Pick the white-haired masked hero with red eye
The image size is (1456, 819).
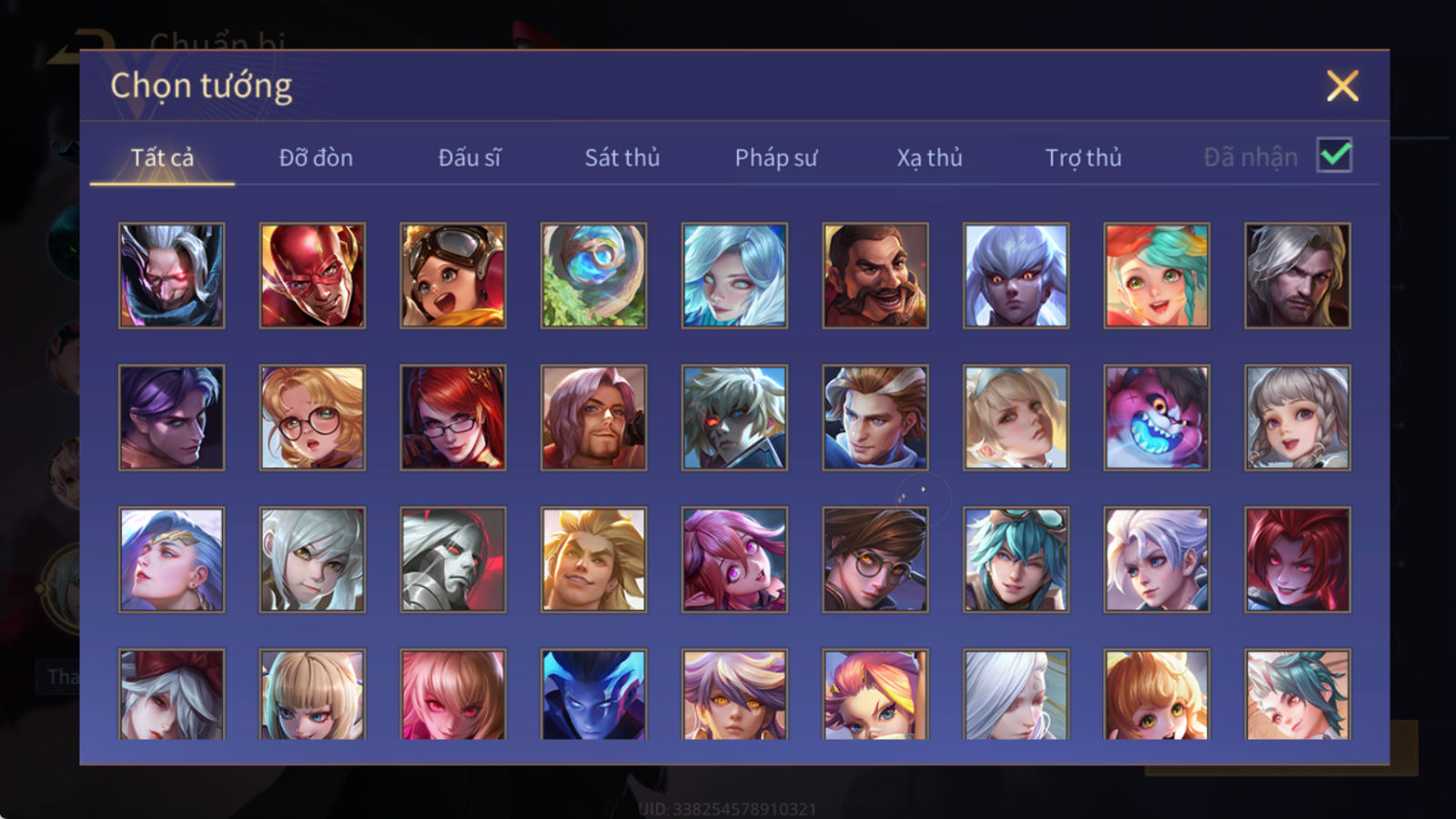coord(171,276)
